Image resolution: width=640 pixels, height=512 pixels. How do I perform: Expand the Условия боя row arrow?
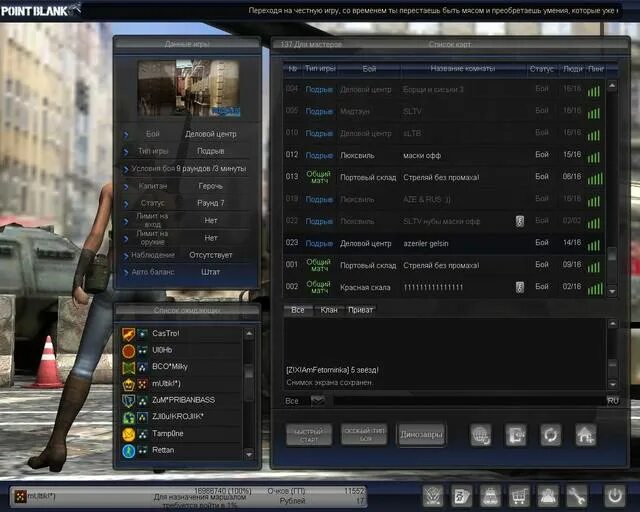pos(126,169)
